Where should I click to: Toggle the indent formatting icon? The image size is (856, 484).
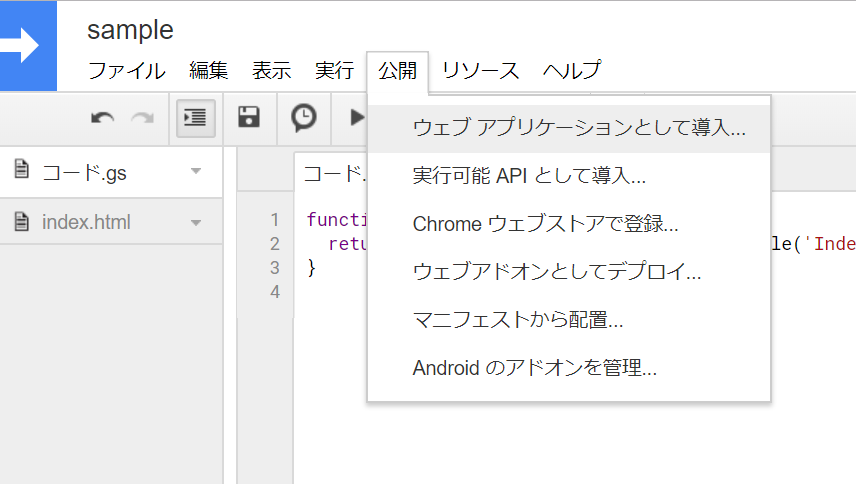(195, 118)
